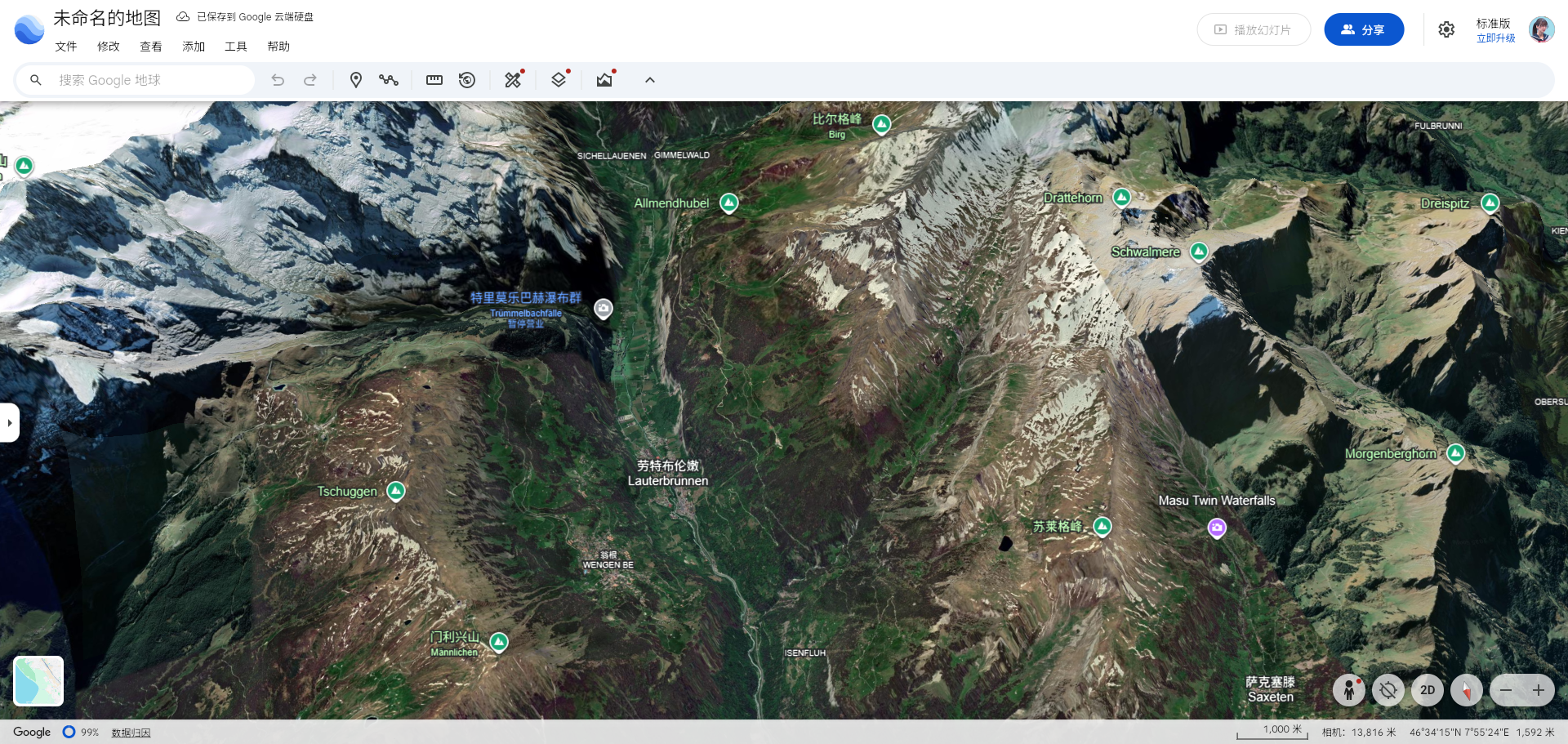Click the Pegman street view icon

(x=1348, y=690)
